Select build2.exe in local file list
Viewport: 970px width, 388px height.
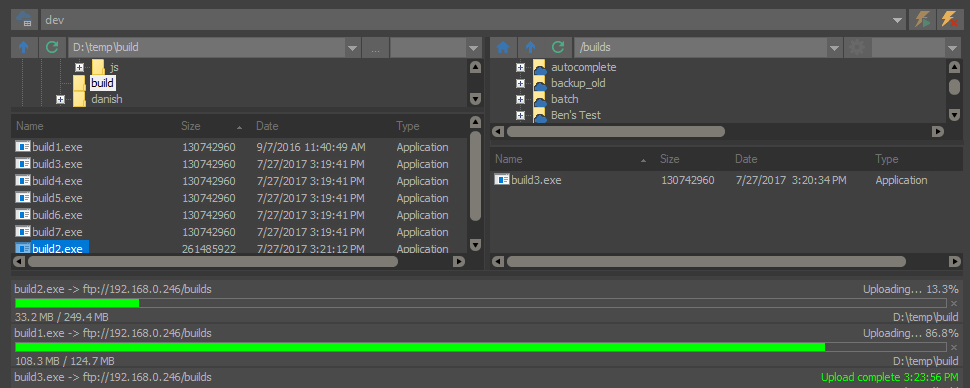tap(57, 248)
